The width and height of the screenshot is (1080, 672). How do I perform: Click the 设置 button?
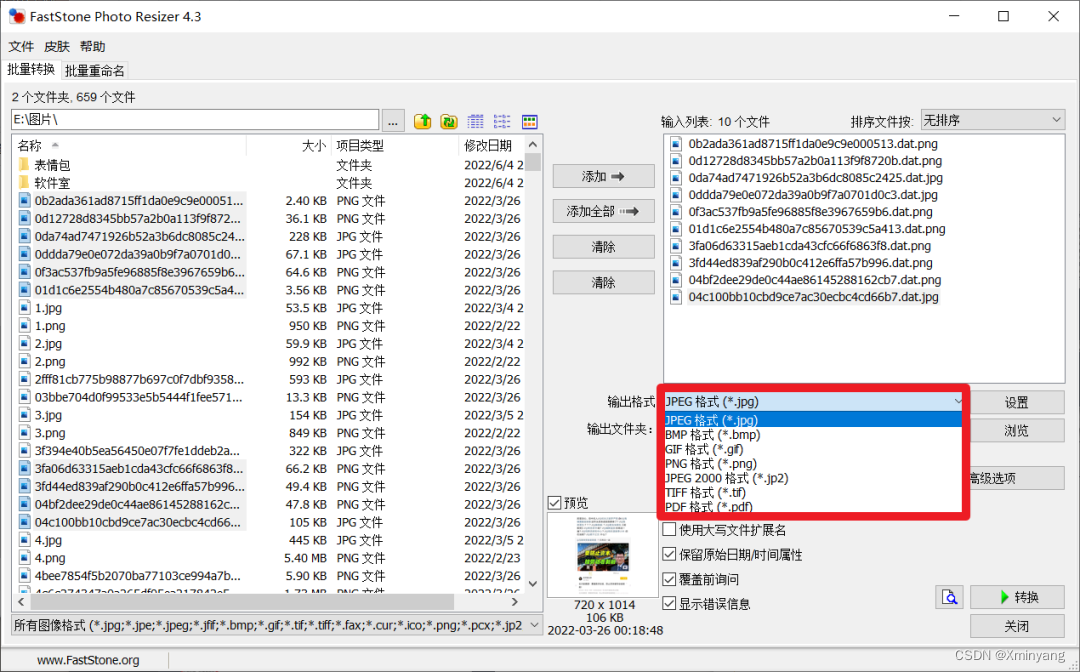[x=1017, y=402]
